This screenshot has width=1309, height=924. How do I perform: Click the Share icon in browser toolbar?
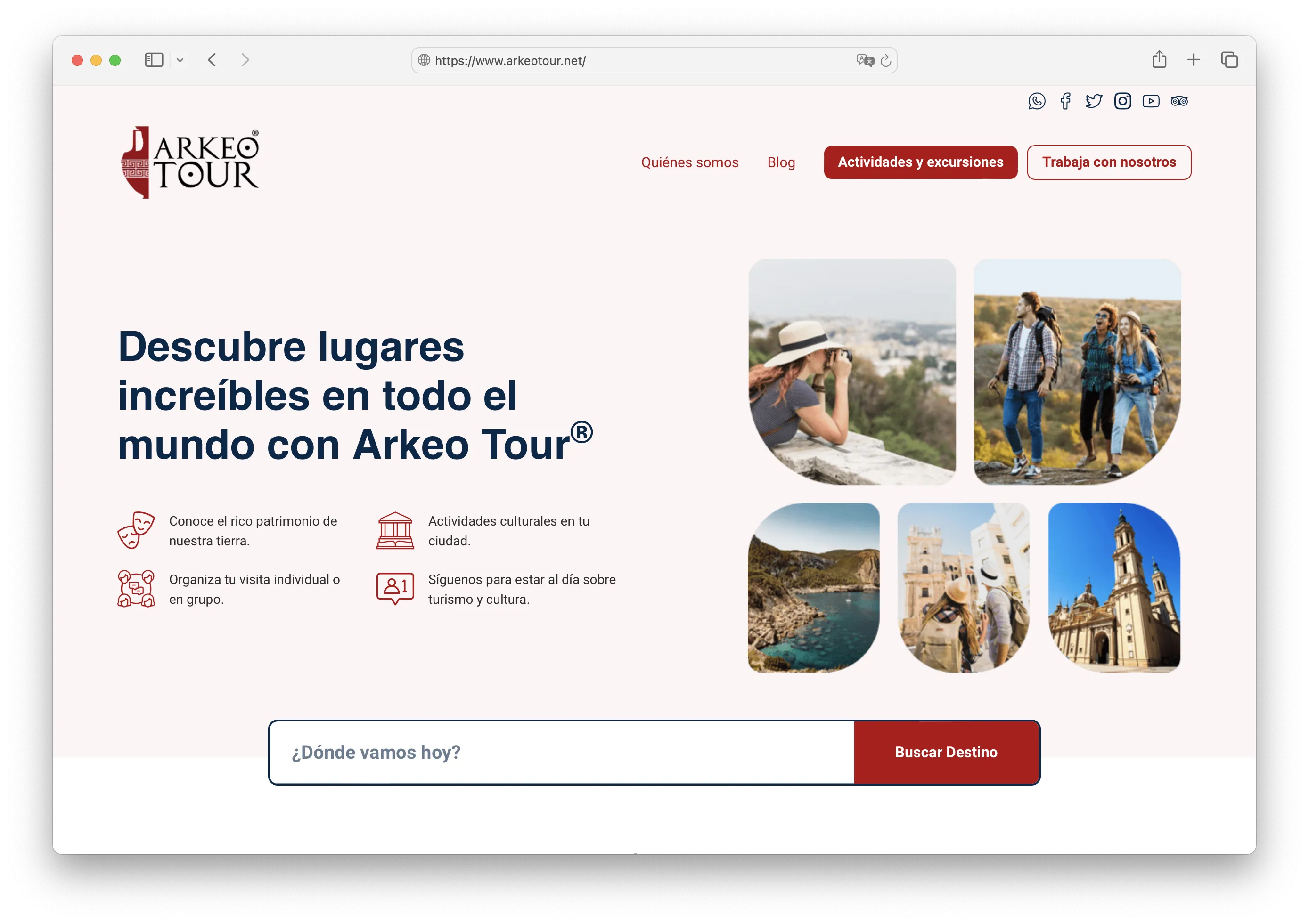[1159, 60]
